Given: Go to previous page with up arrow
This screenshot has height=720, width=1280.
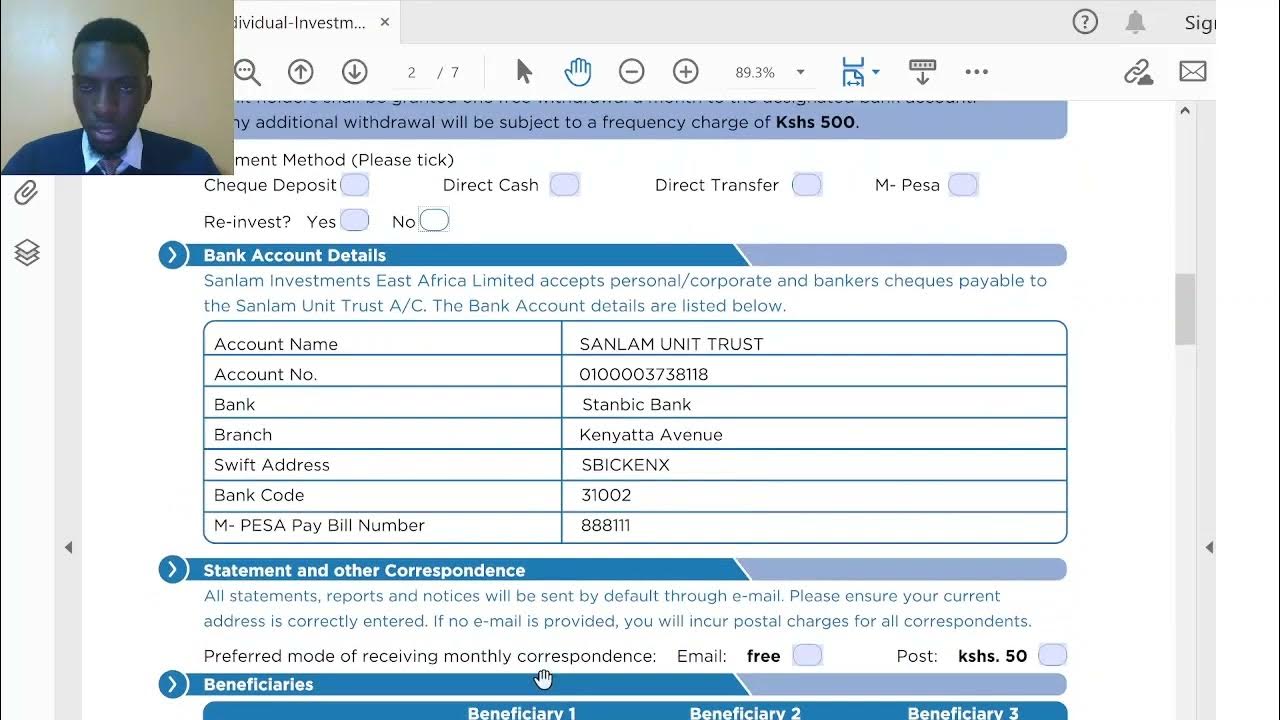Looking at the screenshot, I should (x=301, y=72).
